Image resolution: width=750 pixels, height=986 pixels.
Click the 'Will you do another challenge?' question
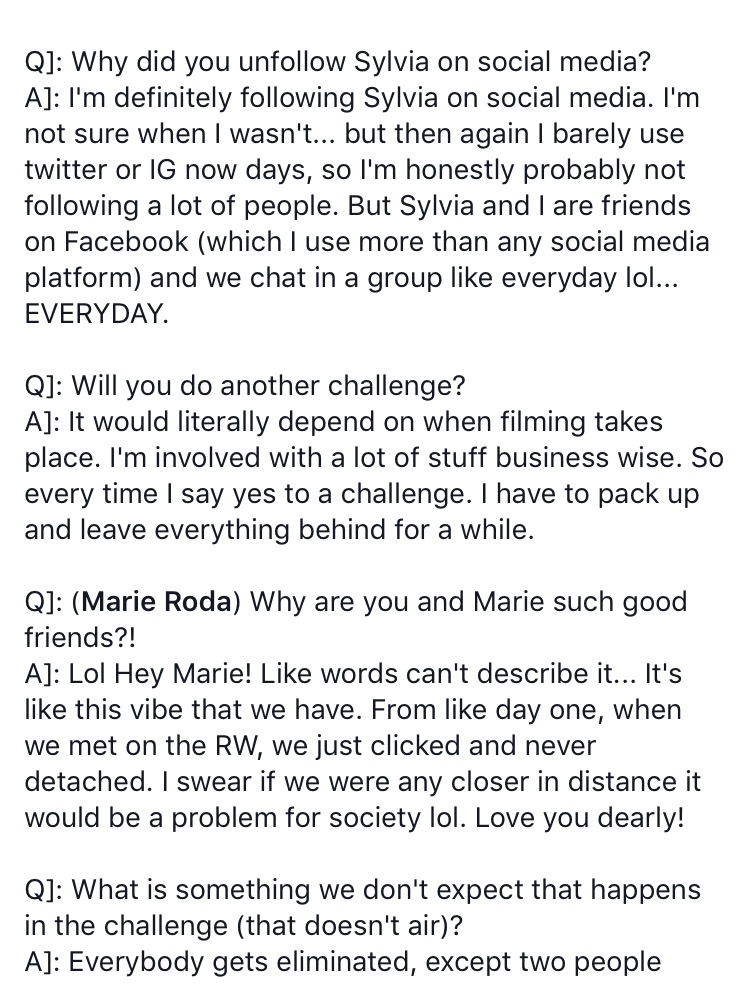tap(245, 386)
